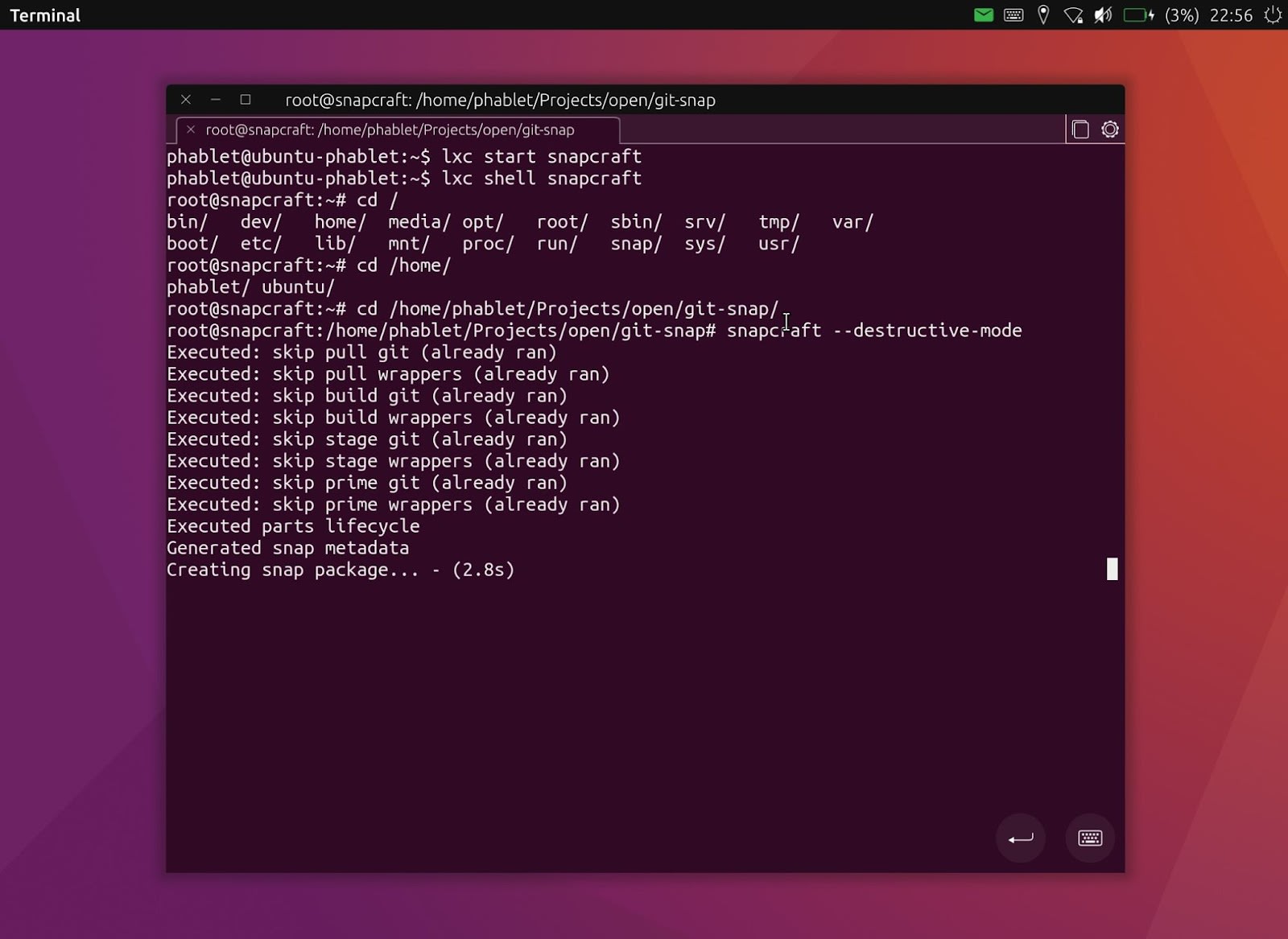1288x939 pixels.
Task: Click 'boot/' in the directory listing
Action: pyautogui.click(x=192, y=243)
